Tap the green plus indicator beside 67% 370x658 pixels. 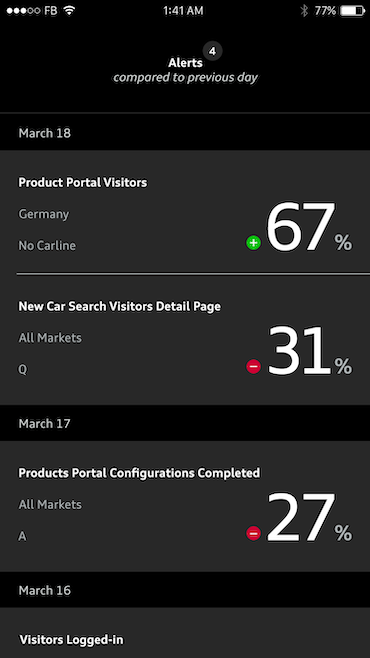click(253, 243)
